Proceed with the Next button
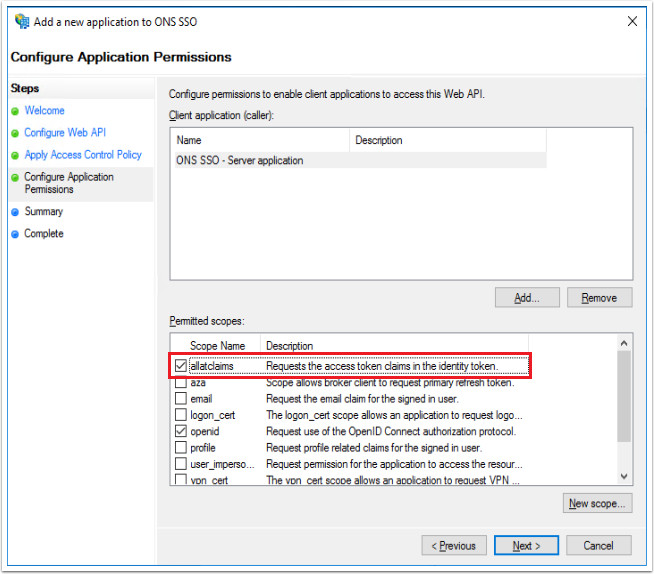 click(x=526, y=546)
